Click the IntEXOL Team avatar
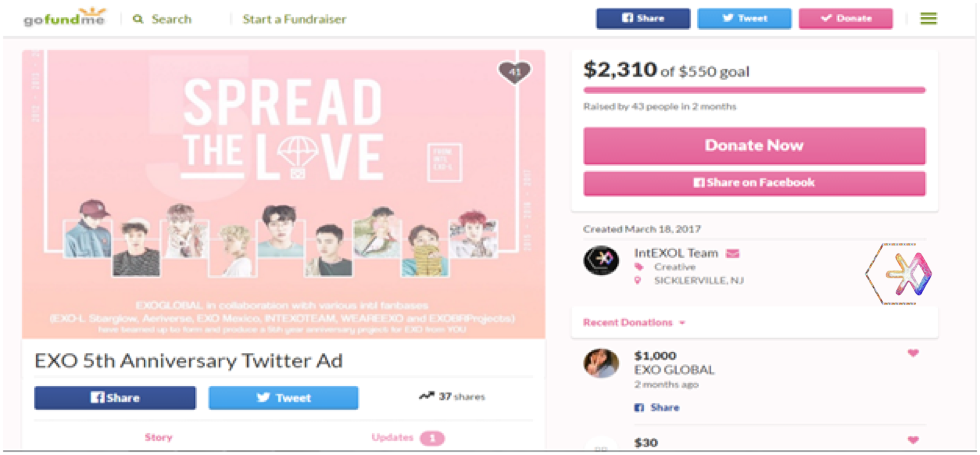Image resolution: width=980 pixels, height=455 pixels. (x=601, y=260)
